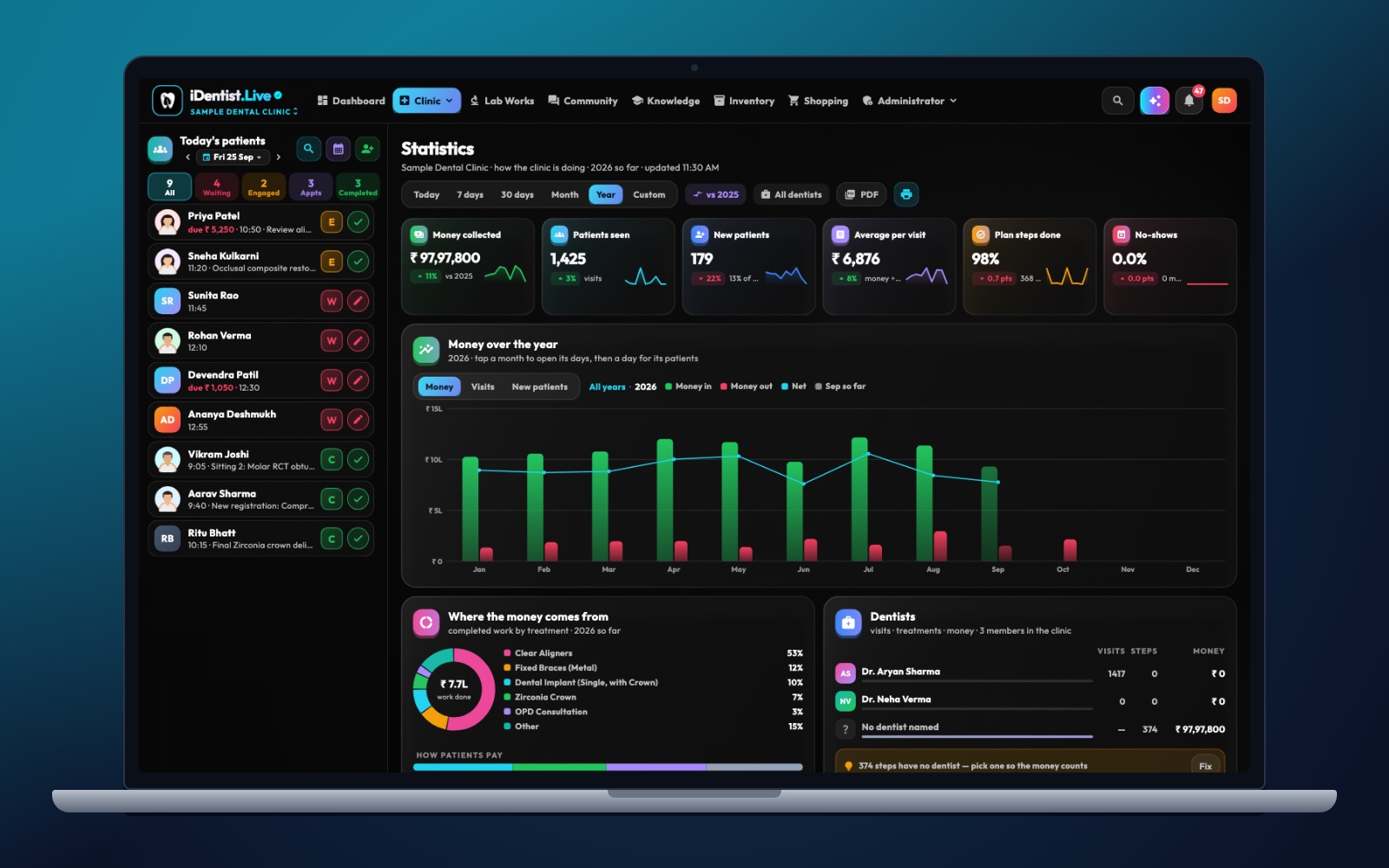This screenshot has width=1389, height=868.
Task: Toggle Money out legend series
Action: (x=747, y=386)
